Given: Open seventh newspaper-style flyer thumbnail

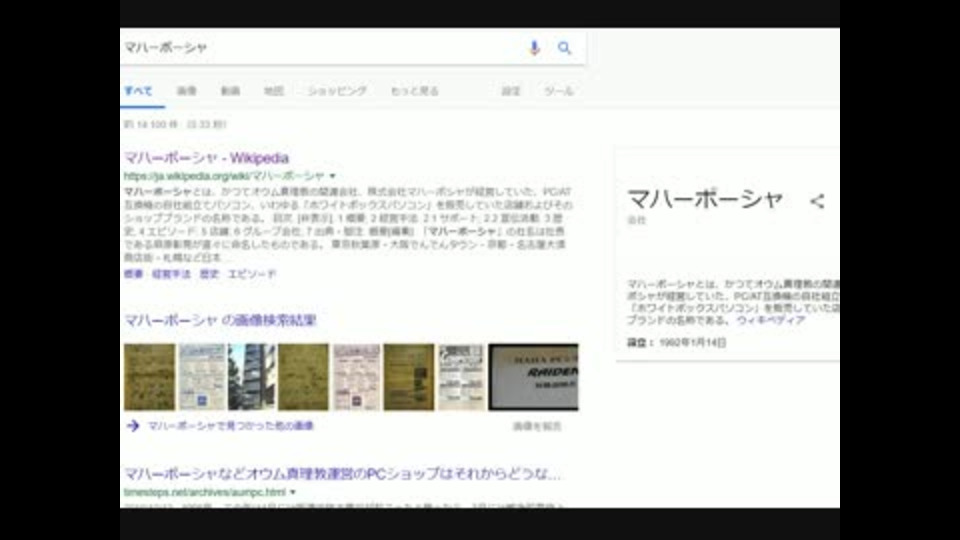Looking at the screenshot, I should [x=461, y=377].
